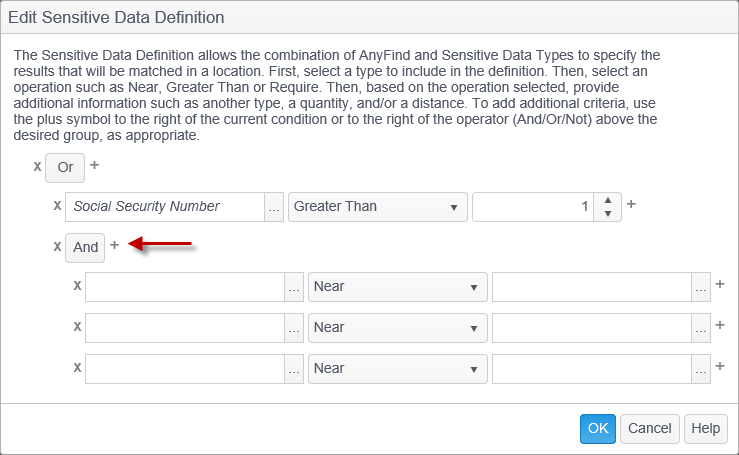Open the Greater Than operation dropdown

[378, 207]
